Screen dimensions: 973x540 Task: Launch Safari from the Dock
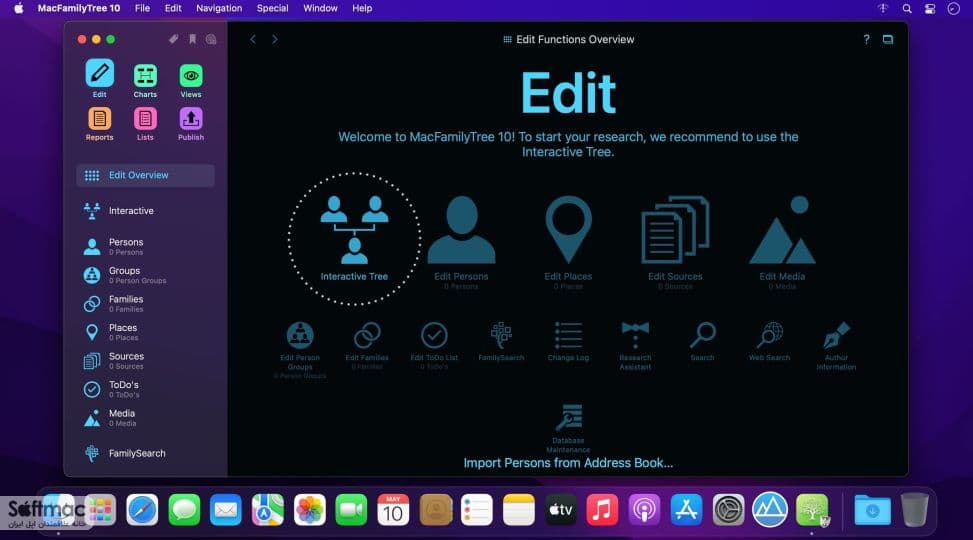pyautogui.click(x=142, y=510)
